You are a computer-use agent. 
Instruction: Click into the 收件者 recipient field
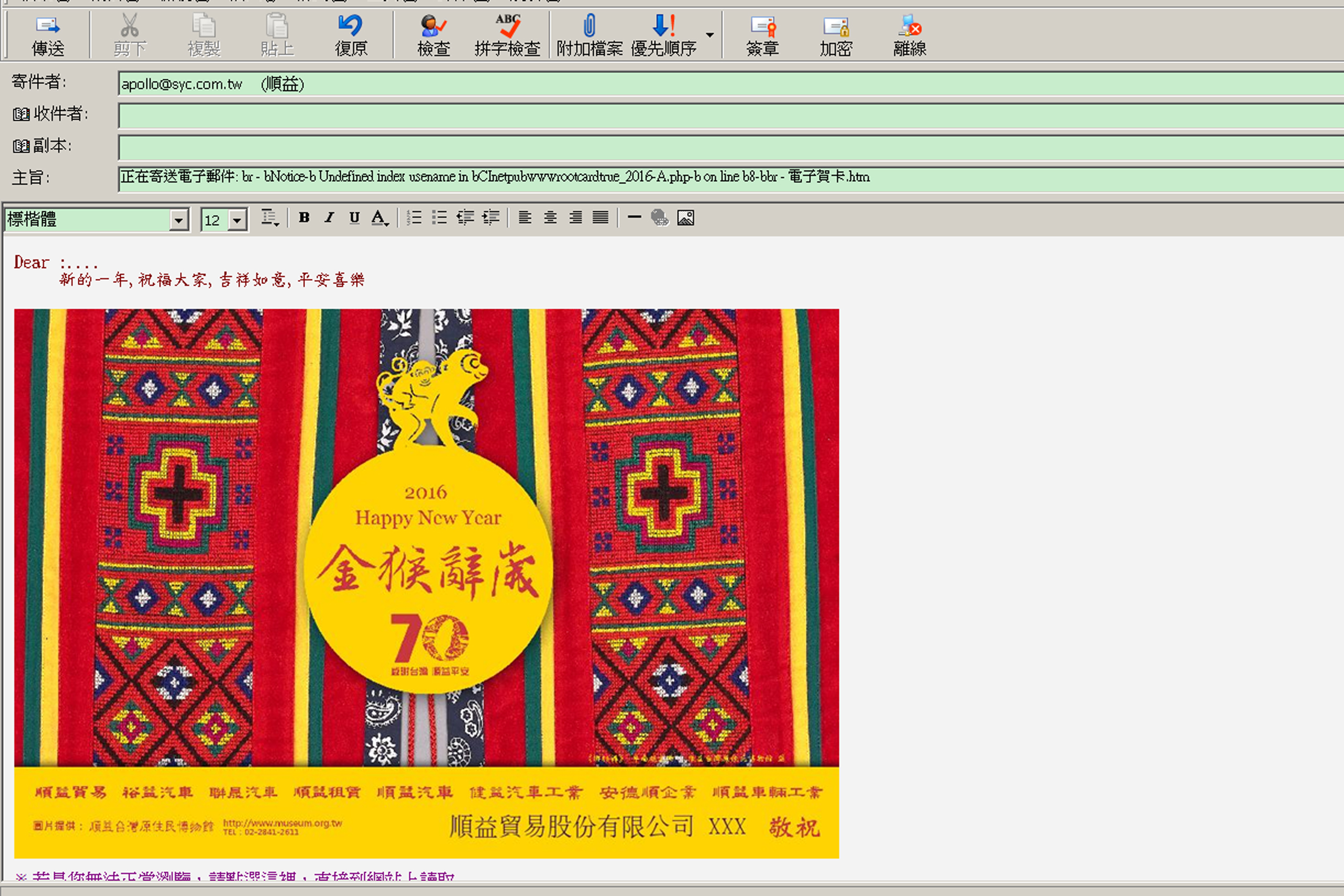point(731,116)
